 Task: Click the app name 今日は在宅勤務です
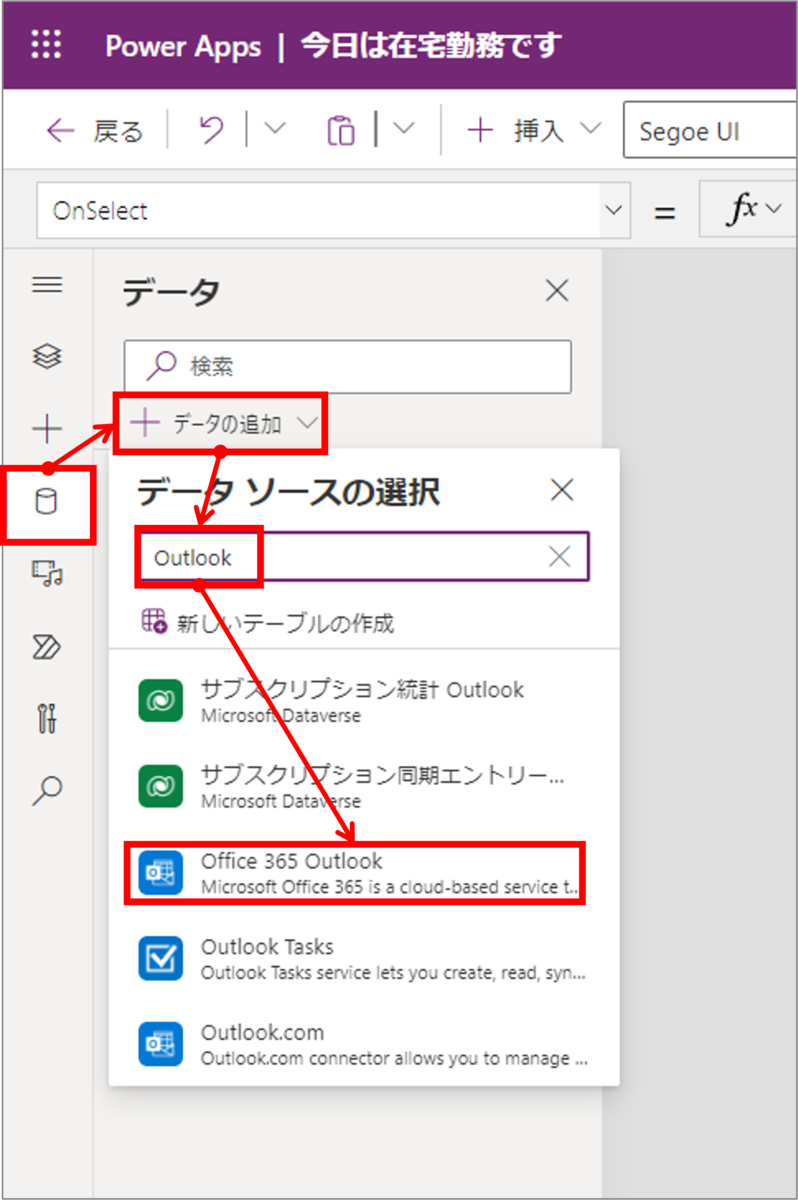[x=431, y=46]
